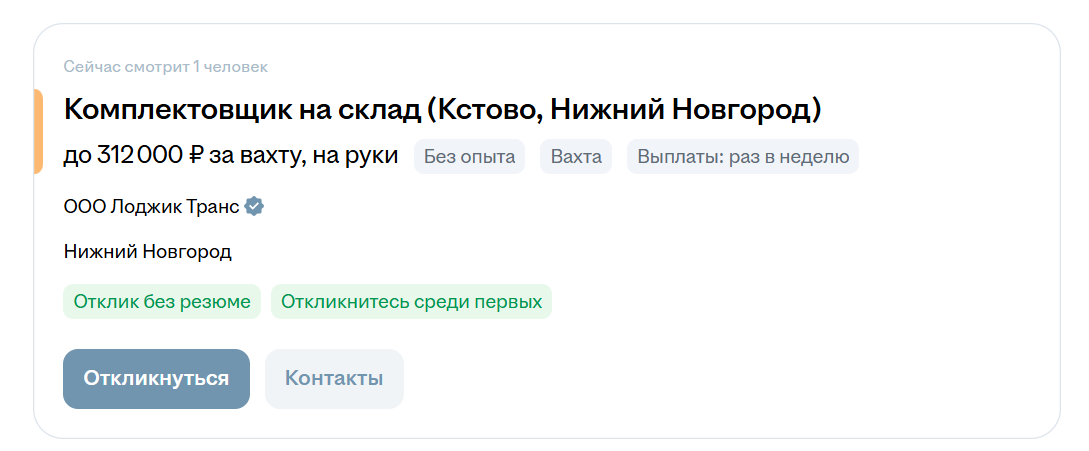Click the Отклик без резюме label
Viewport: 1089px width, 451px height.
(162, 302)
